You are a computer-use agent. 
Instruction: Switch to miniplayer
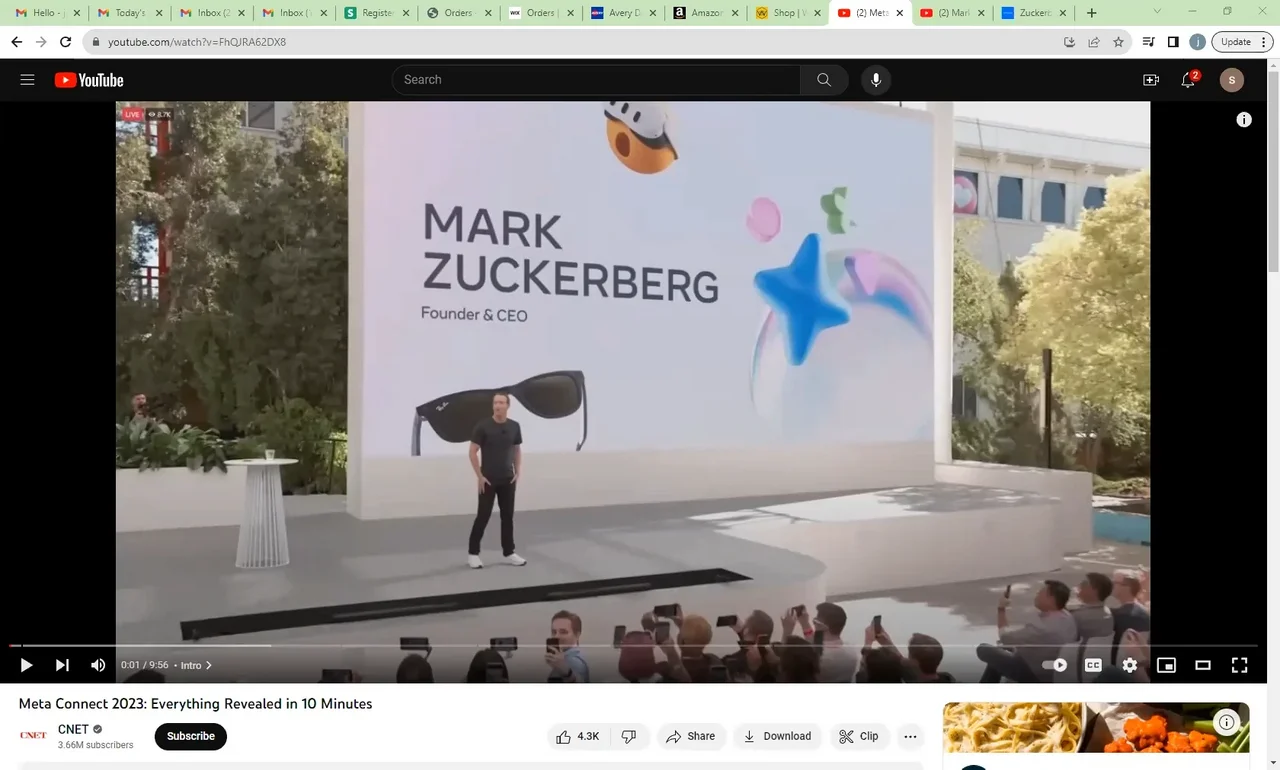coord(1166,665)
